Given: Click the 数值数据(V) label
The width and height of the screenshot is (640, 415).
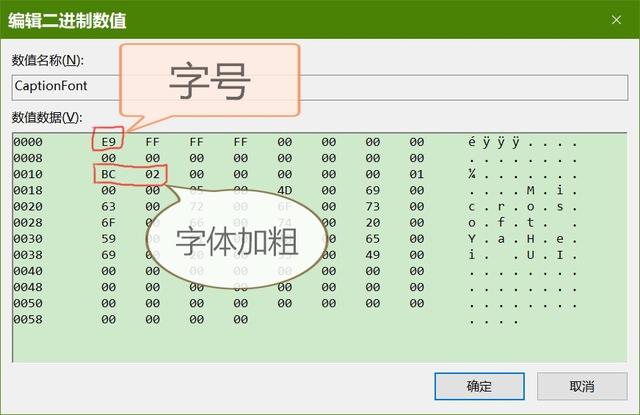Looking at the screenshot, I should click(x=47, y=118).
